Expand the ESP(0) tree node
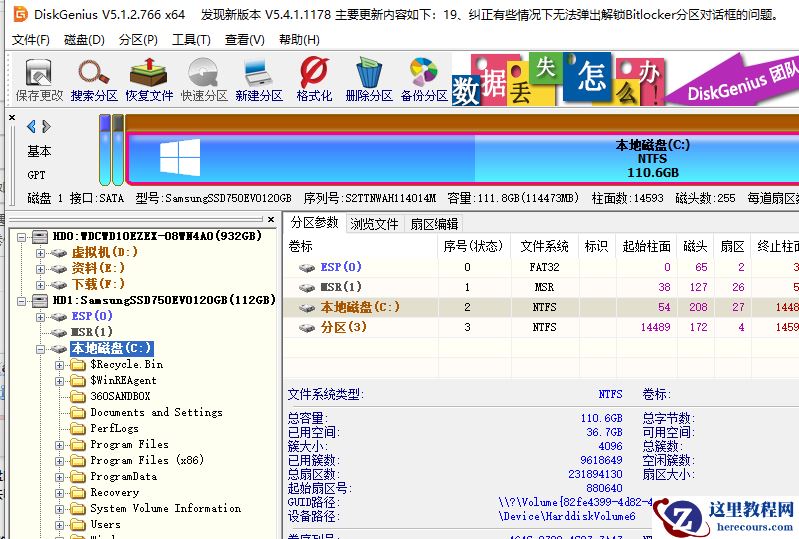This screenshot has height=539, width=799. pyautogui.click(x=40, y=317)
